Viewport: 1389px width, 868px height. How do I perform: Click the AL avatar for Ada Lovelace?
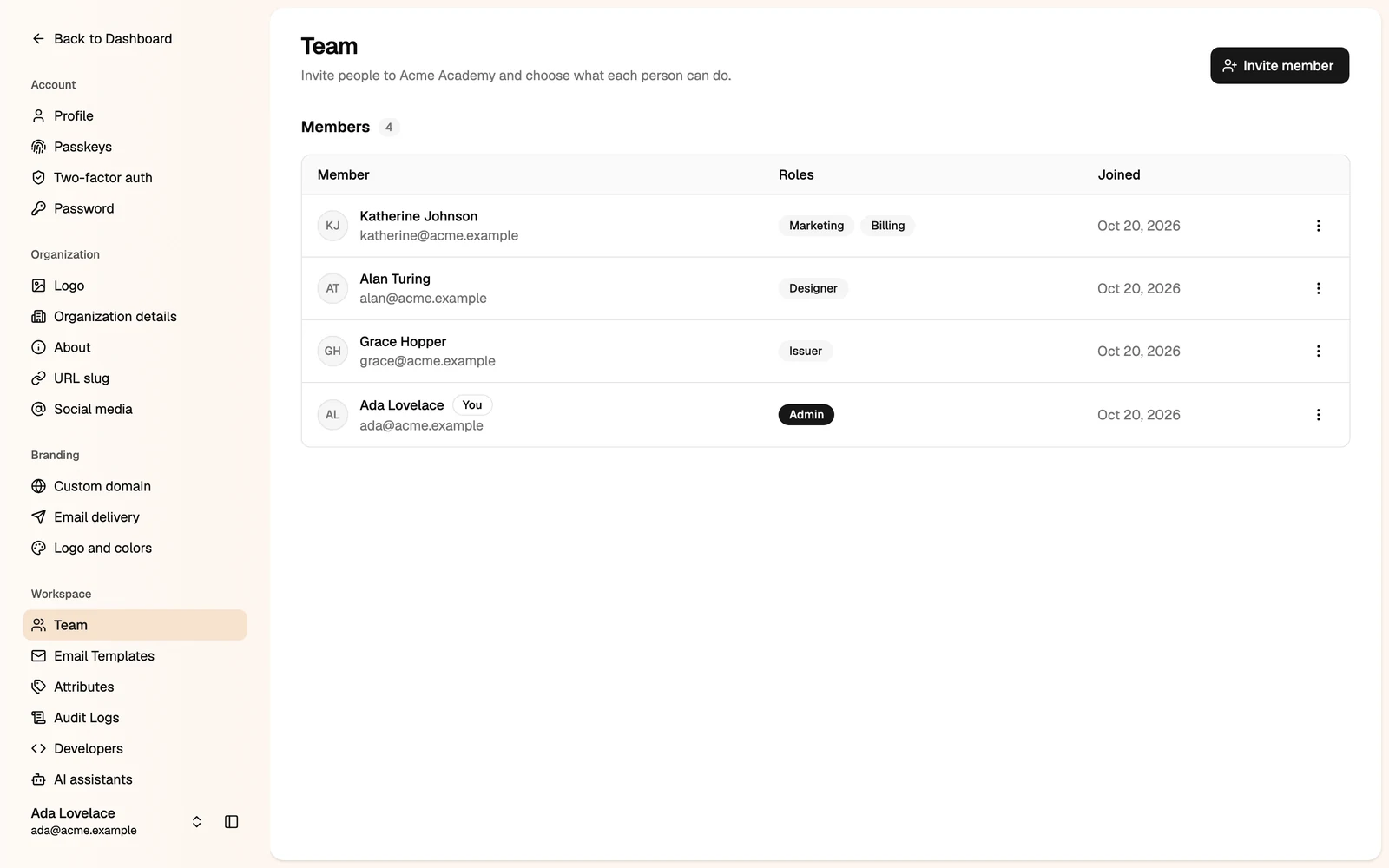(332, 415)
